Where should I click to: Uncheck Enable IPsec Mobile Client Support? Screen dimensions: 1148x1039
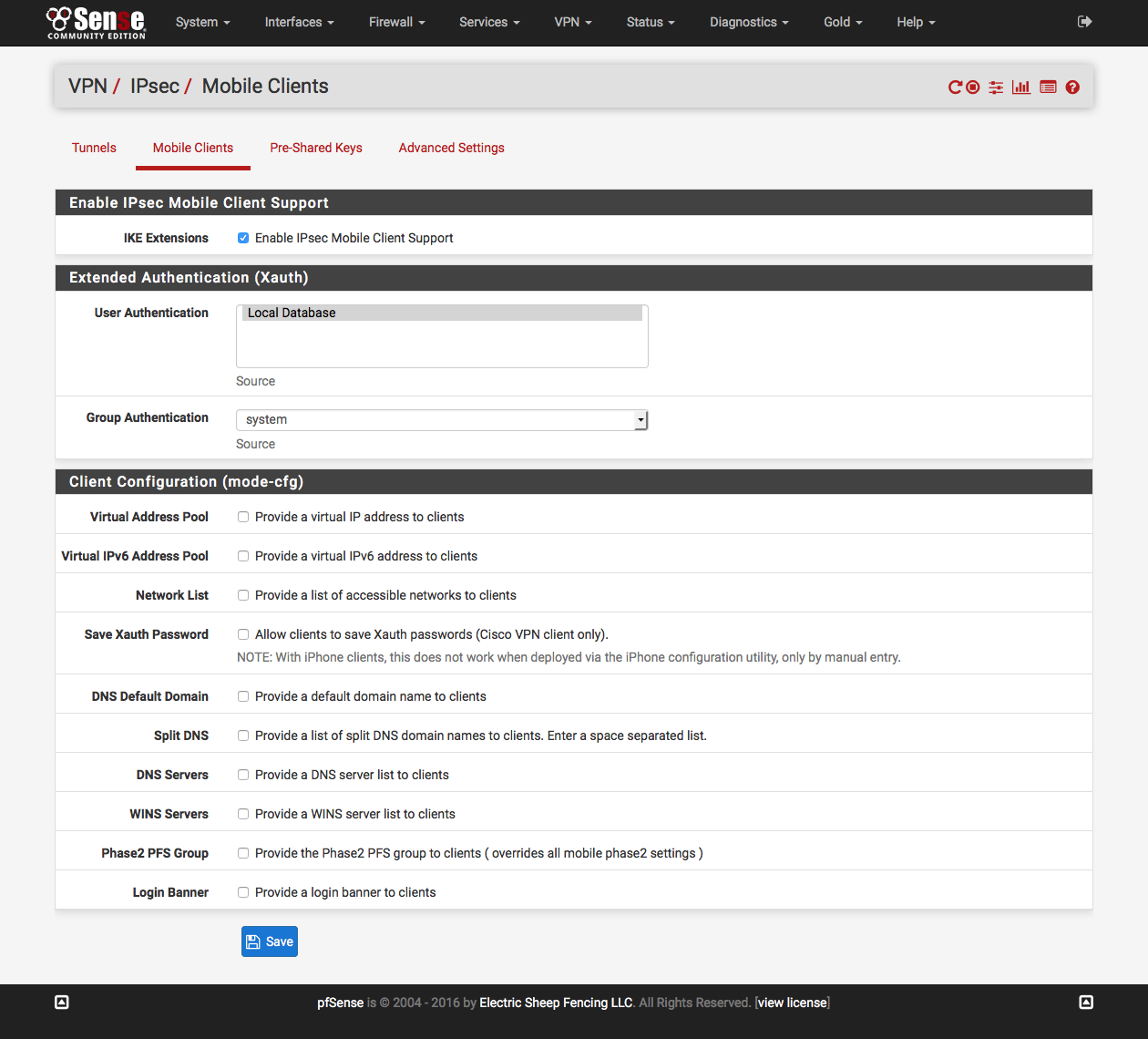click(243, 238)
